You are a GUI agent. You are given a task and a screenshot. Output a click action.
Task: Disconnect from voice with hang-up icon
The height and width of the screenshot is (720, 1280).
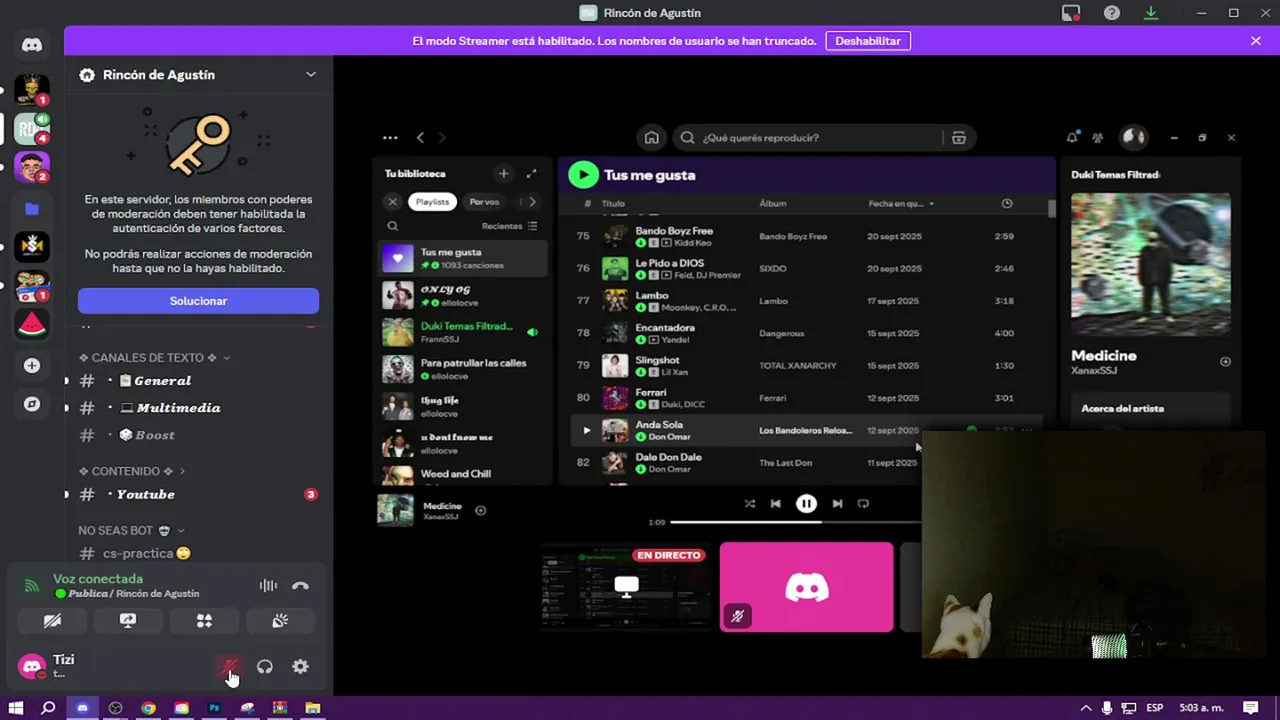pos(300,586)
